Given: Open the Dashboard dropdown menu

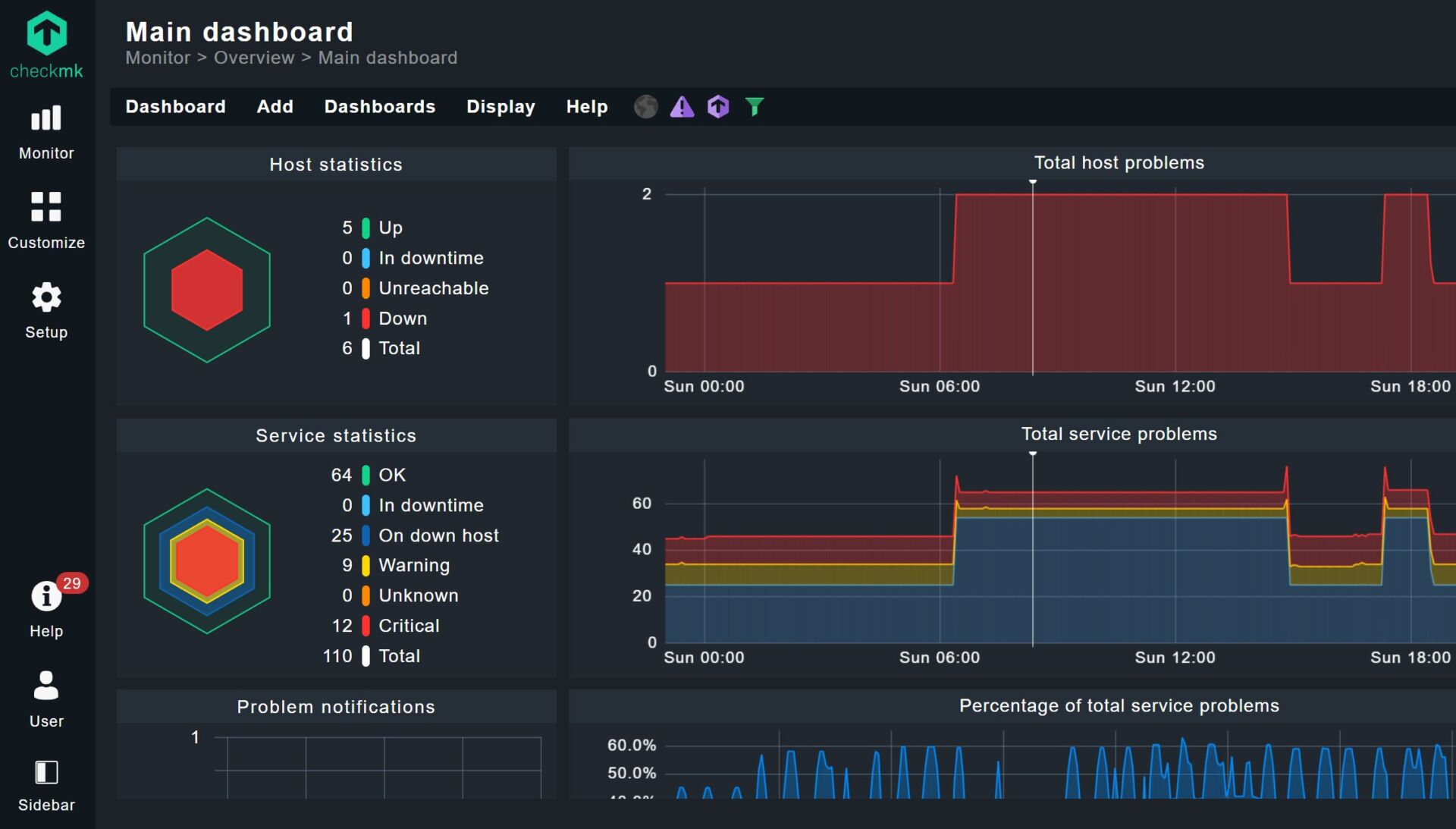Looking at the screenshot, I should pyautogui.click(x=175, y=107).
